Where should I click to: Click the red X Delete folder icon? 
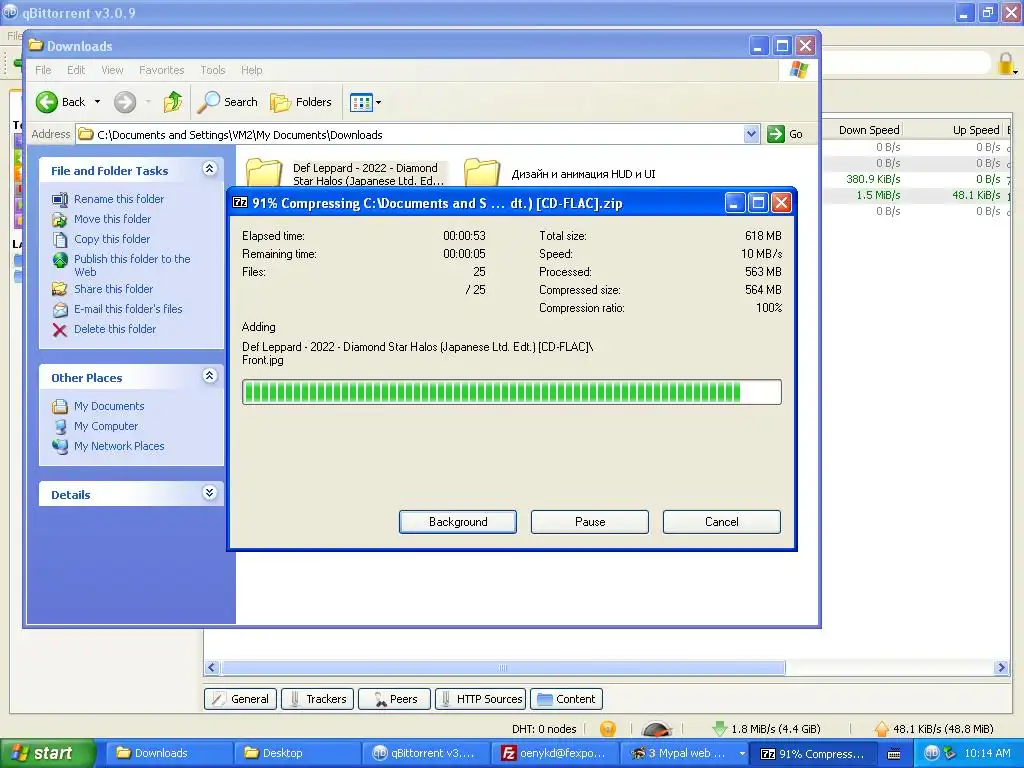59,330
